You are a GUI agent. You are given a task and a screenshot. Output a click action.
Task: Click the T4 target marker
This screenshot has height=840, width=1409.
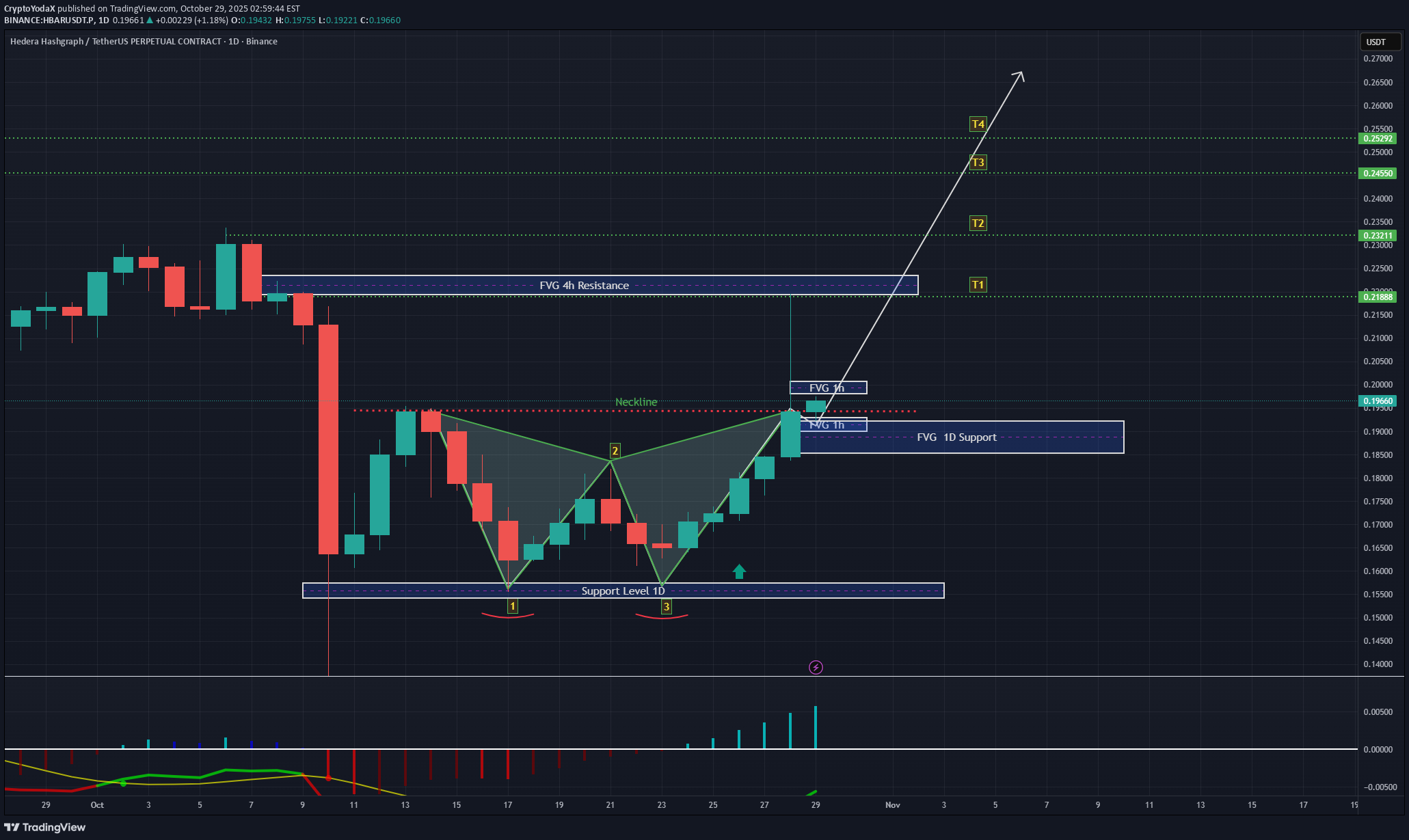click(x=978, y=124)
